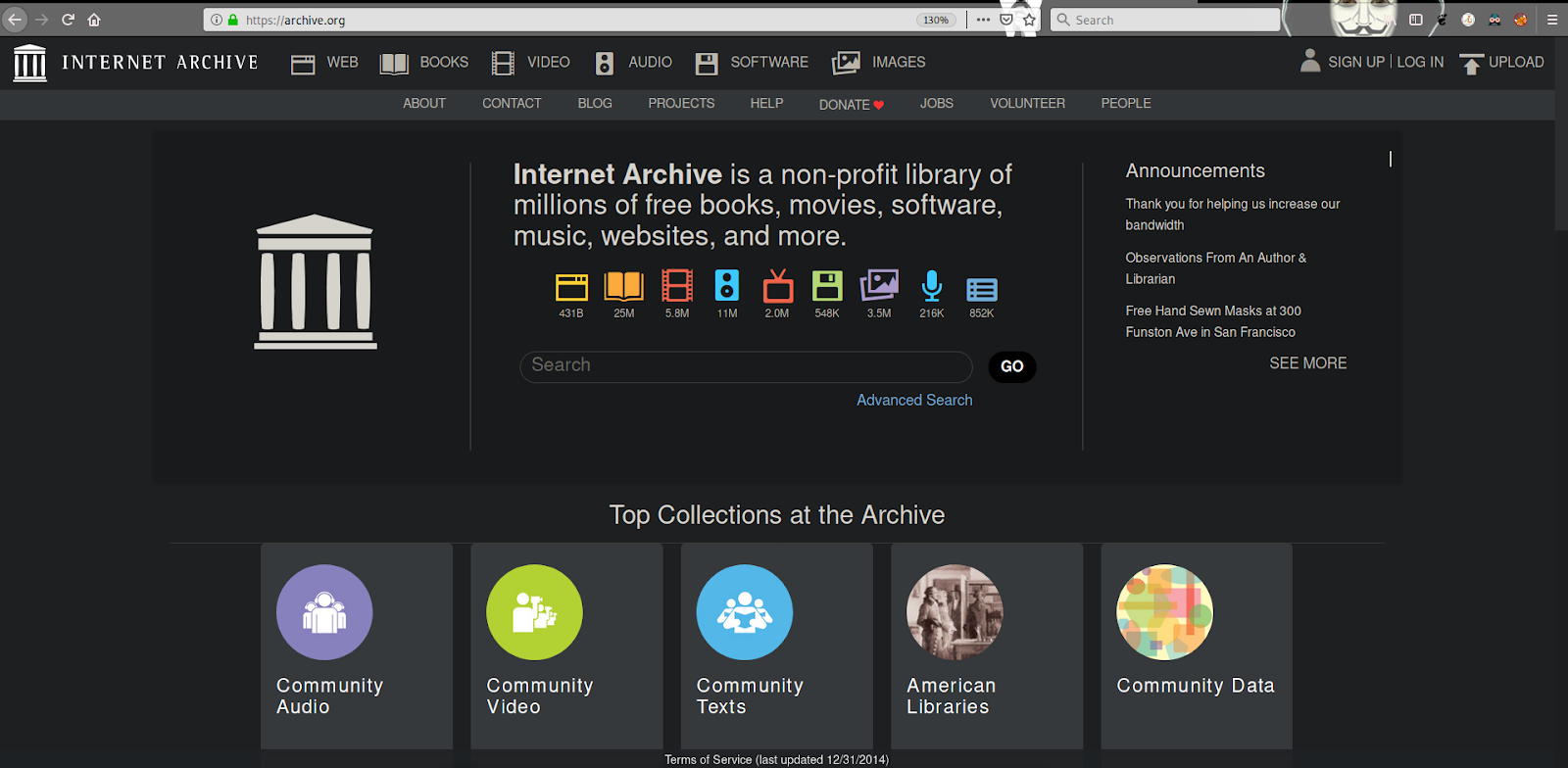Open the Advanced Search link

point(914,401)
